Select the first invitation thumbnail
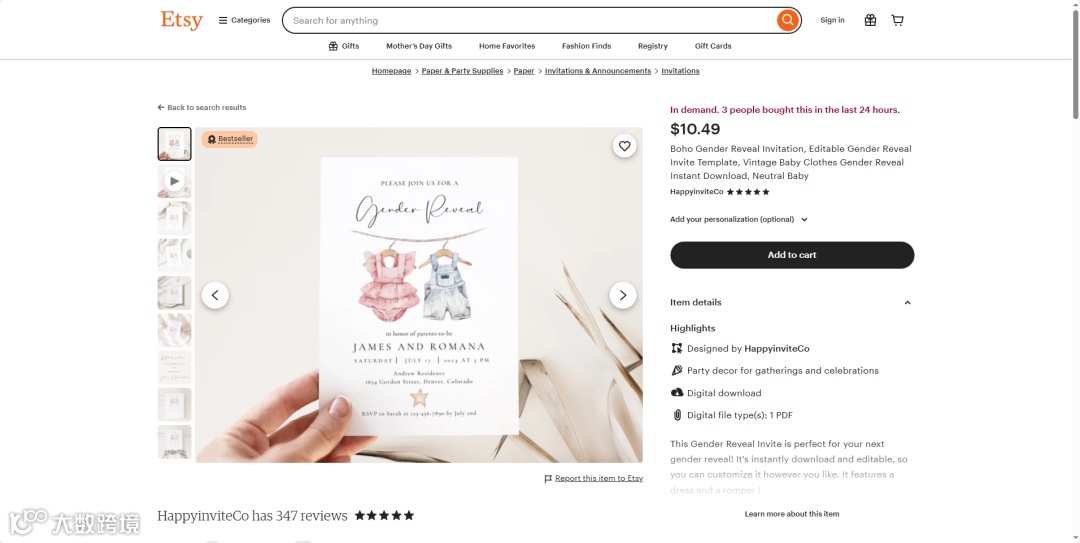 pos(174,144)
